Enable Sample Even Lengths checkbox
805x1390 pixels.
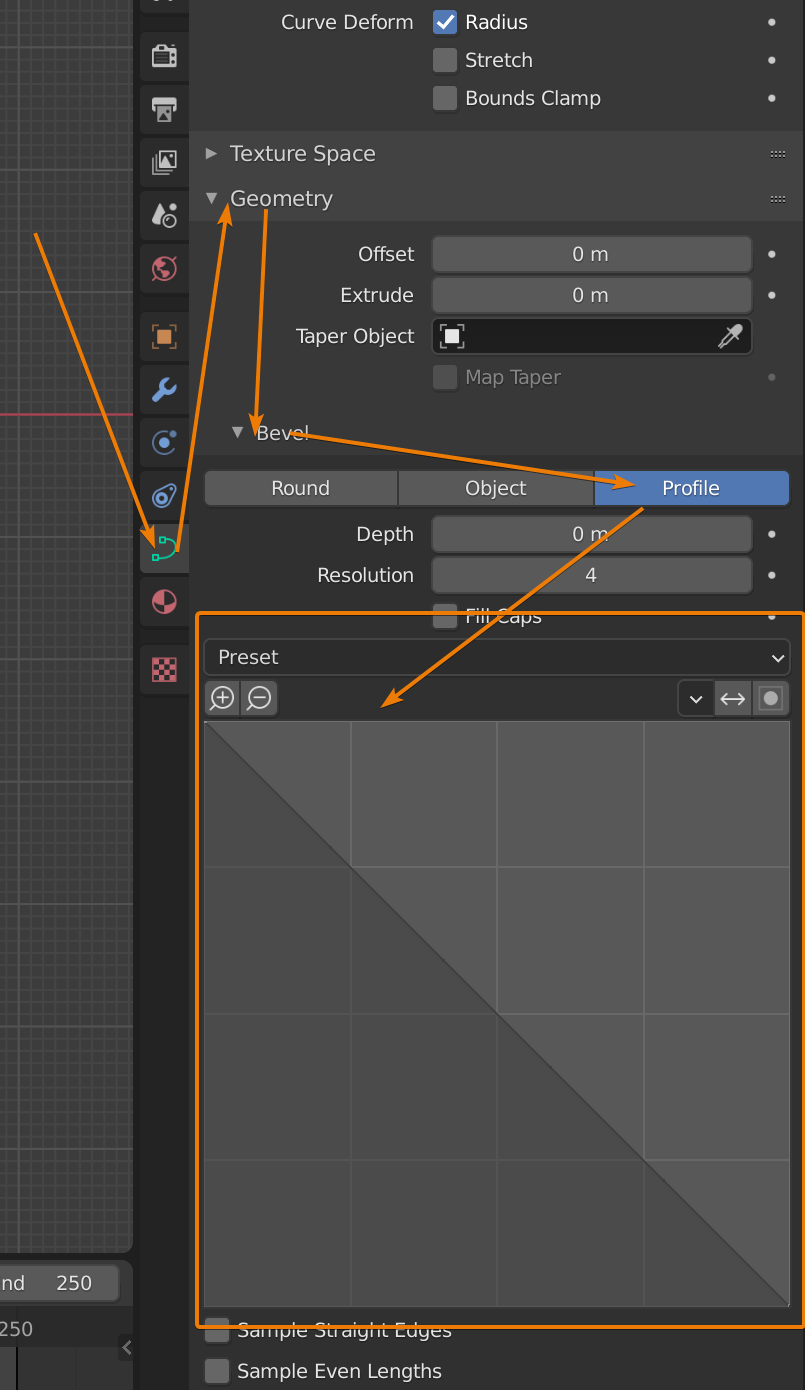click(x=216, y=1371)
